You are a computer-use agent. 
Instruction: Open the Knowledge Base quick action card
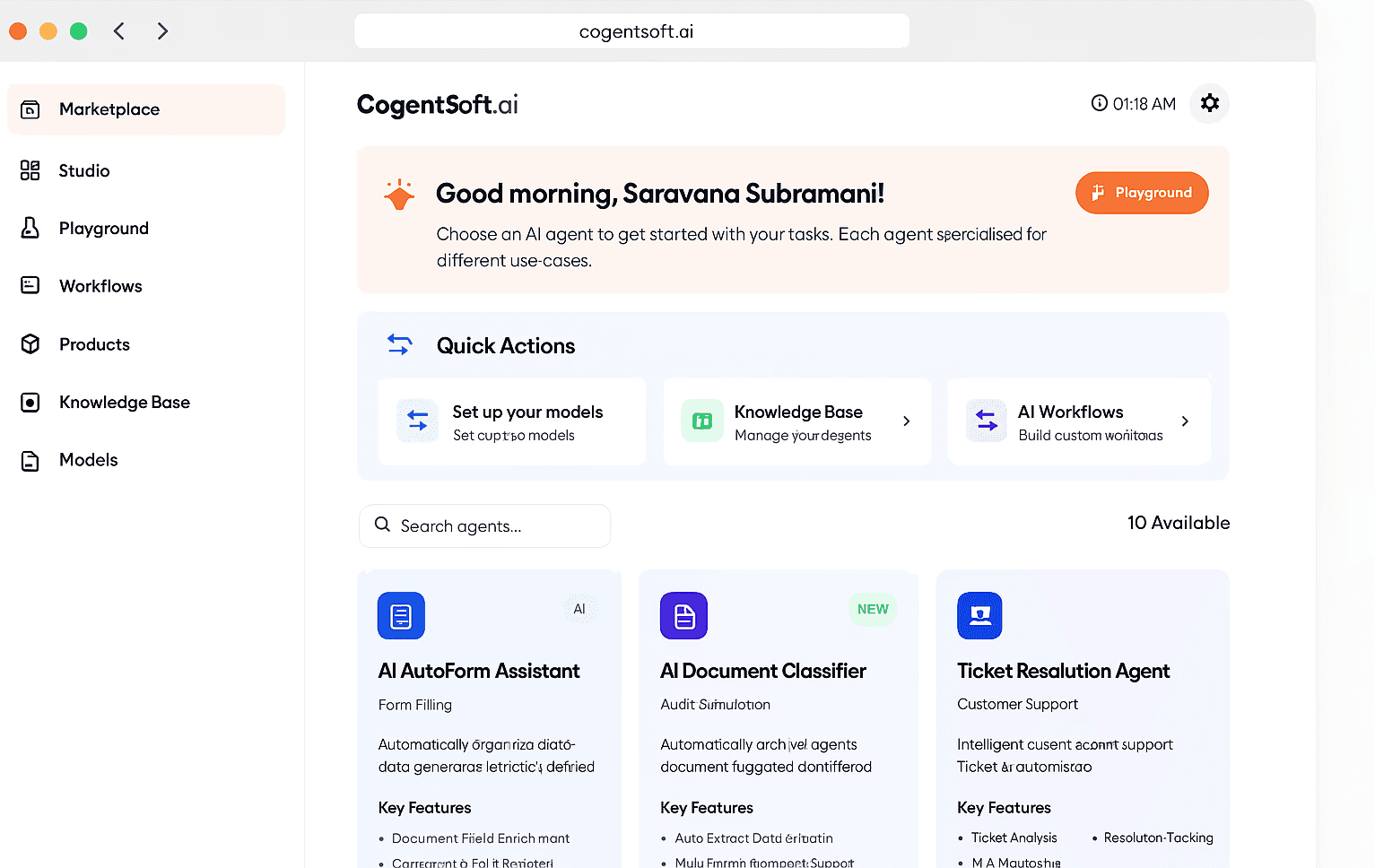[797, 421]
